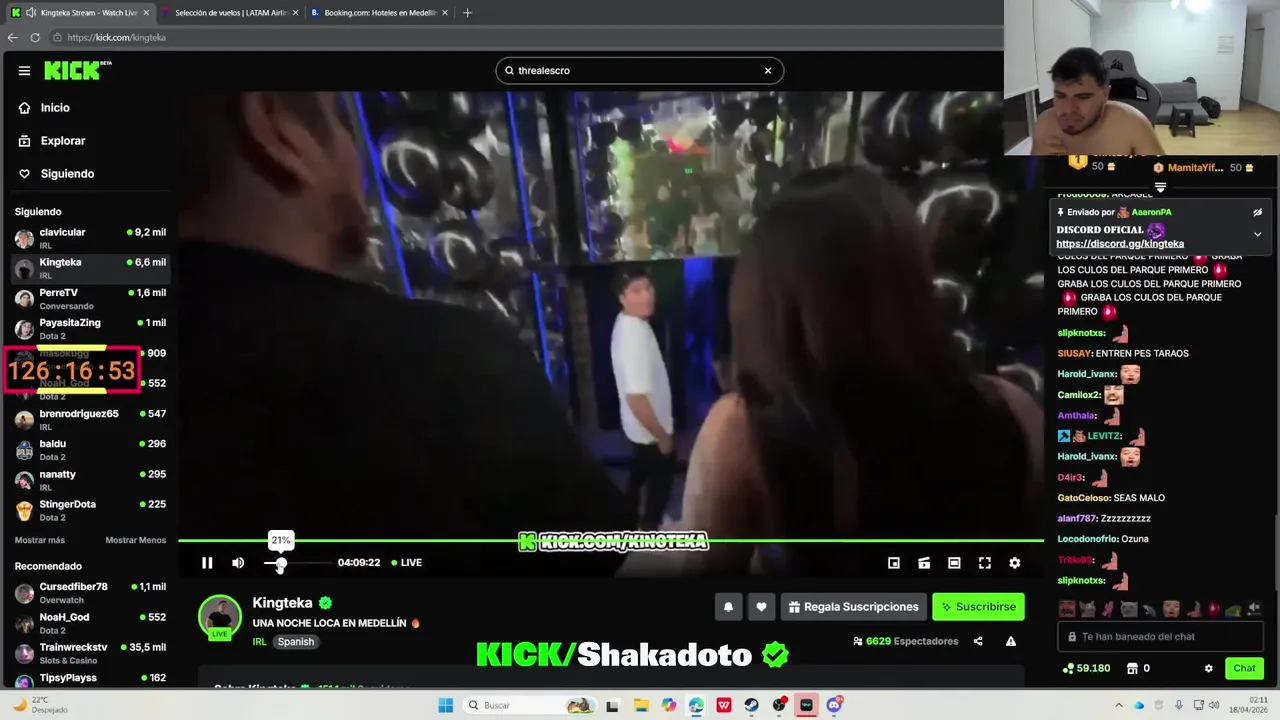Image resolution: width=1280 pixels, height=720 pixels.
Task: Click the green Chat send button
Action: pos(1244,668)
